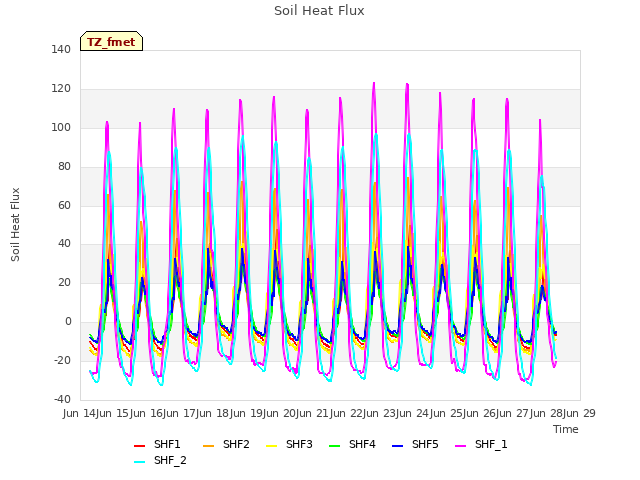The height and width of the screenshot is (480, 640).
Task: Click the 100 y-axis tick label
Action: [x=61, y=127]
